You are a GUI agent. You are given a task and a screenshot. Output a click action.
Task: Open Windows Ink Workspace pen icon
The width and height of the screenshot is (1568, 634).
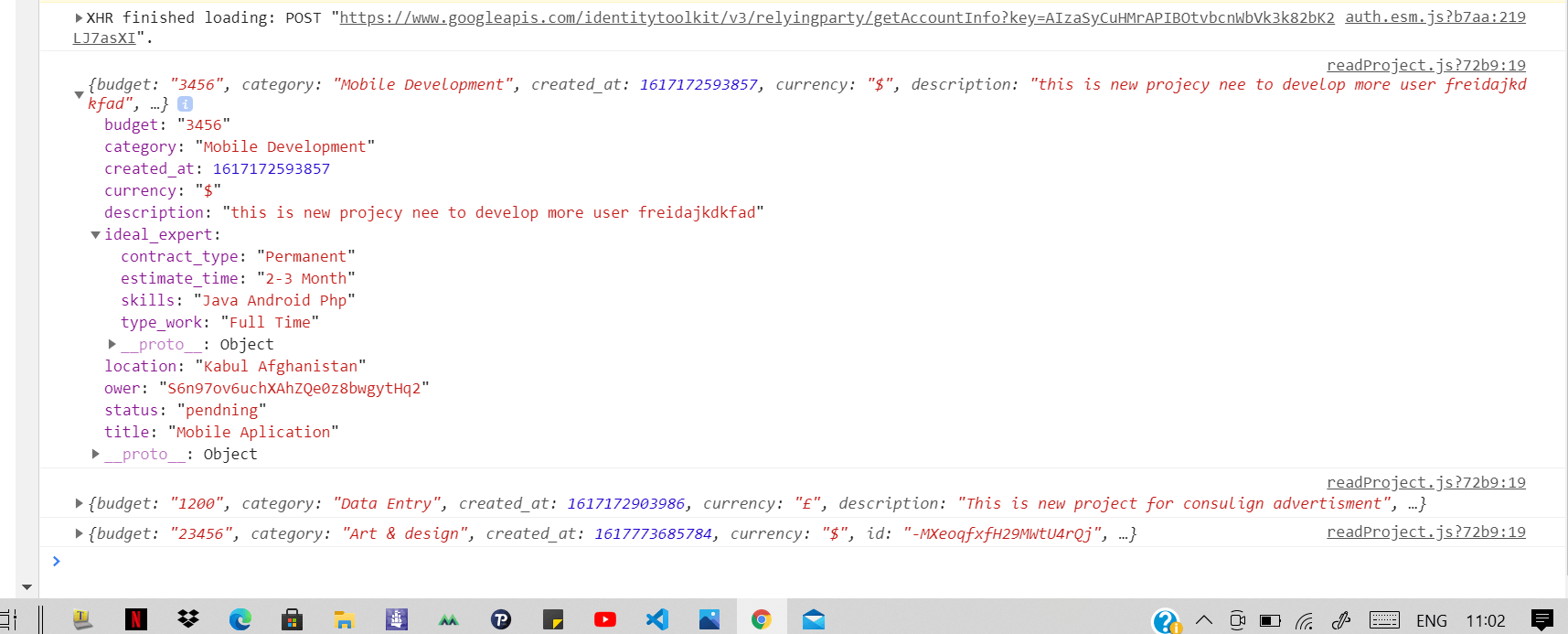pos(1341,620)
